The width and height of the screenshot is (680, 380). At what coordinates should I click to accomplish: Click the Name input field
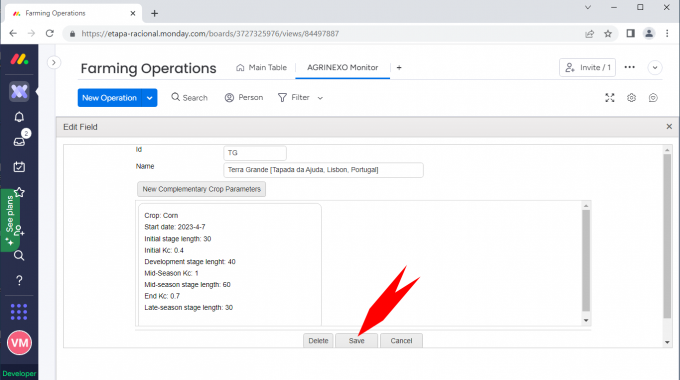pos(324,170)
